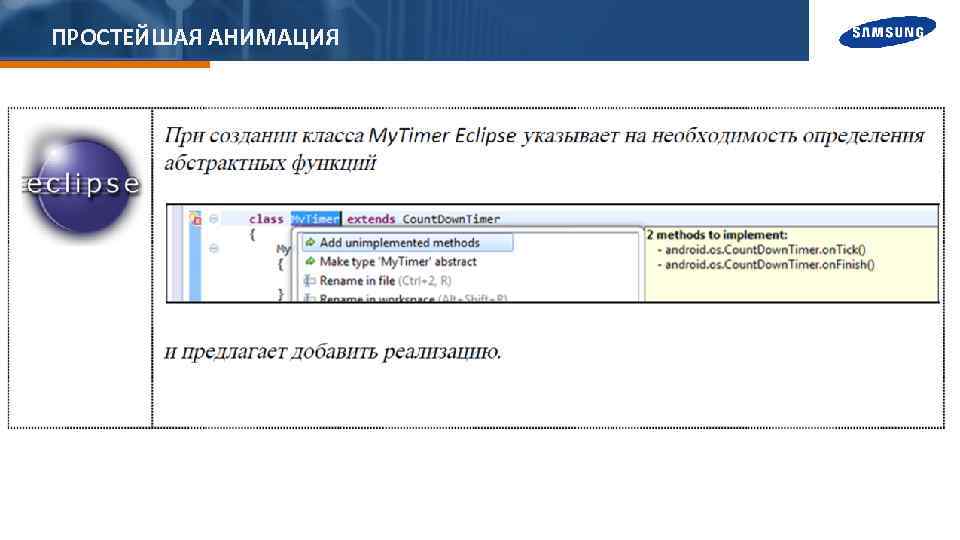Choose 'Add unimplemented methods' quick fix
Screen dimensions: 960x540
[407, 243]
